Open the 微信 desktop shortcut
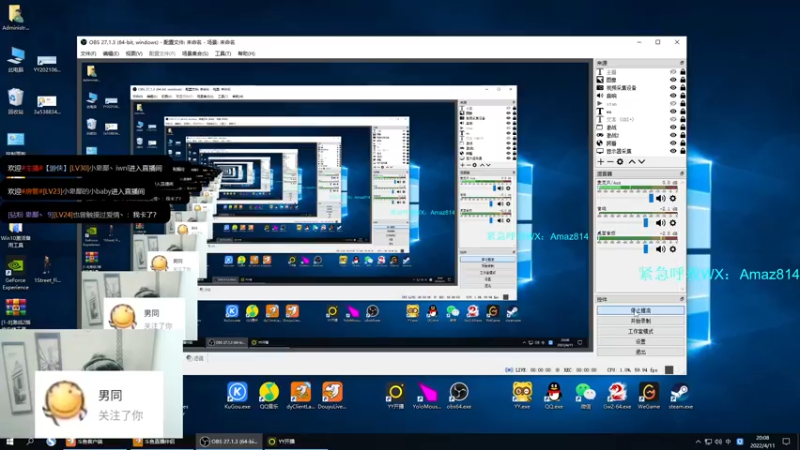 585,396
